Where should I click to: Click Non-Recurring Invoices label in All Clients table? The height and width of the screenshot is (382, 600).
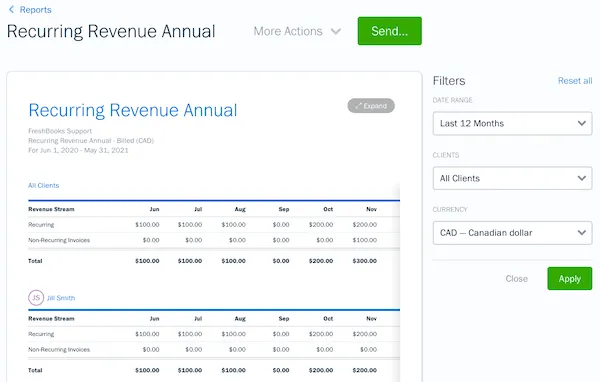pyautogui.click(x=59, y=240)
